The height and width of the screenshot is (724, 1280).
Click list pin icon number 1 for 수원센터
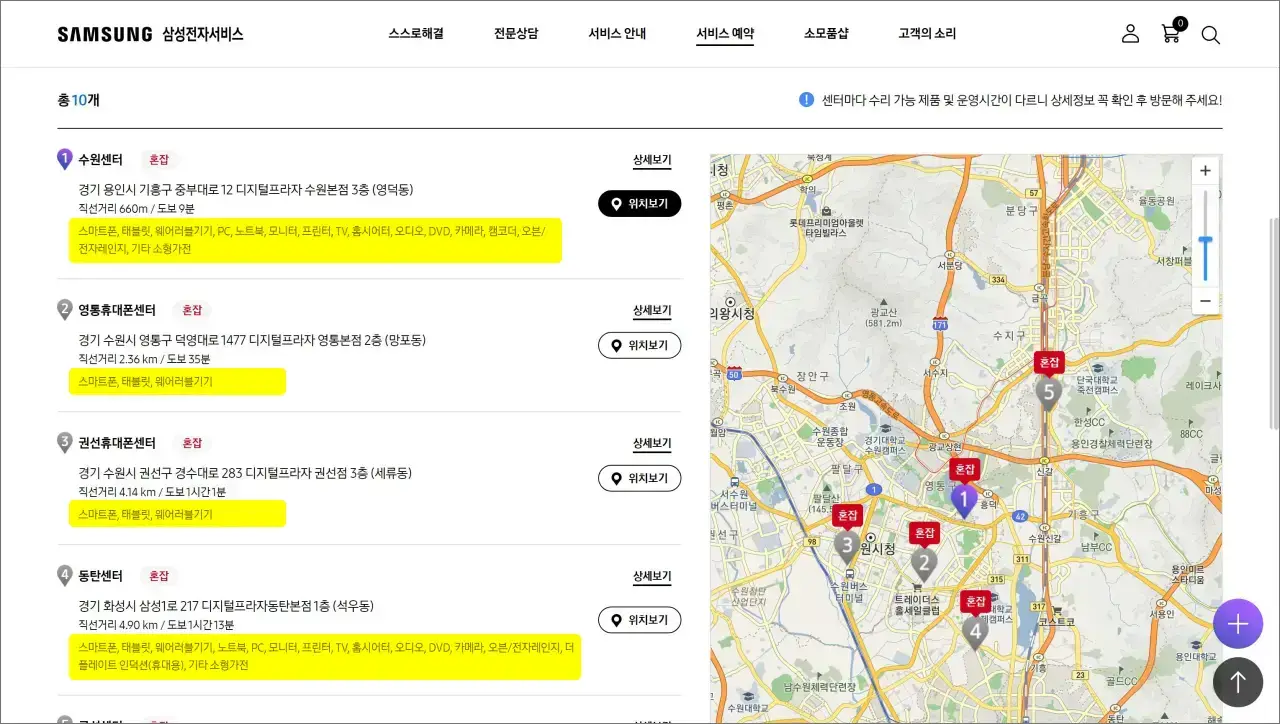pyautogui.click(x=65, y=160)
